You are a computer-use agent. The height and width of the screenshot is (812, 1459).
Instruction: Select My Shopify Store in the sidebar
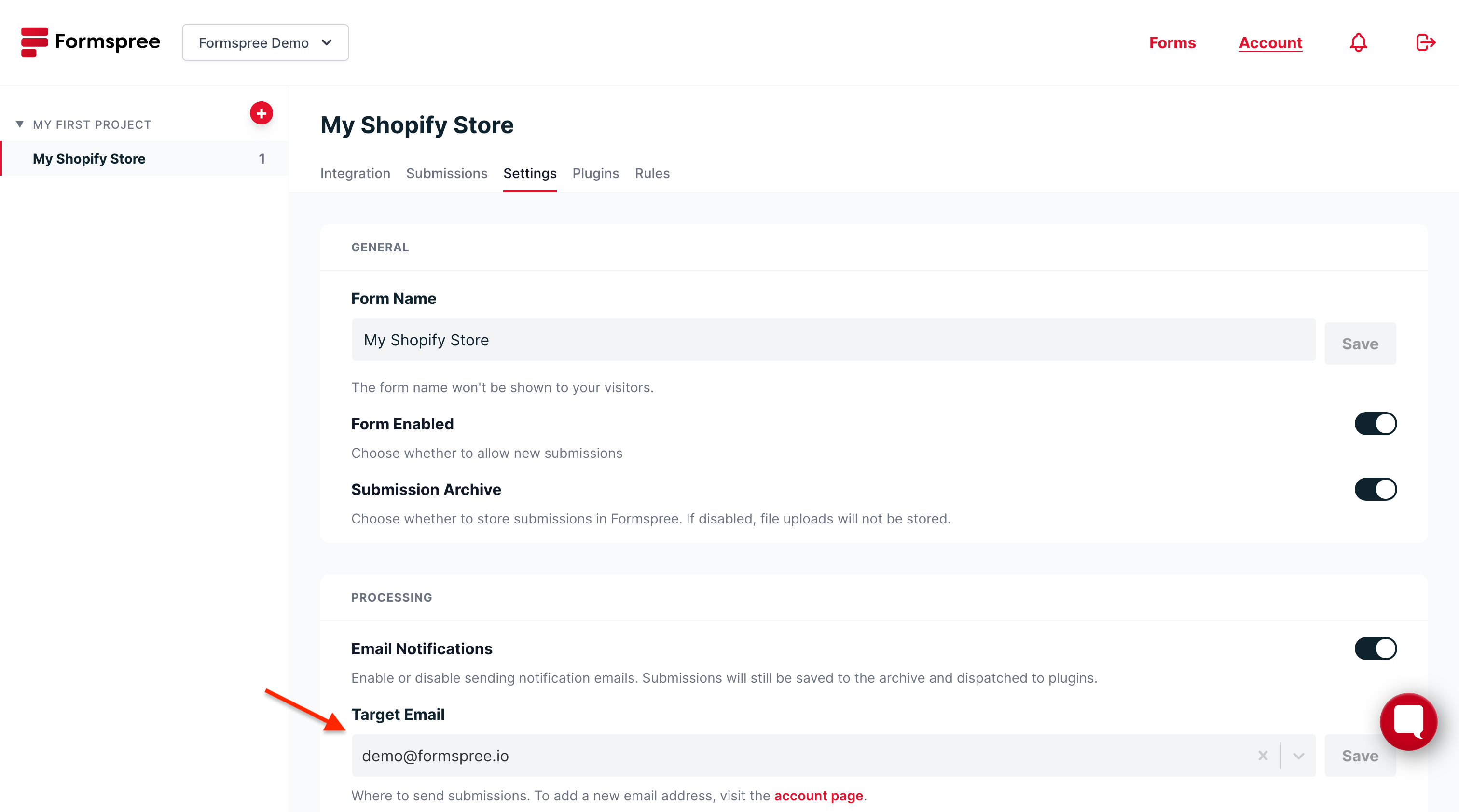pos(89,159)
